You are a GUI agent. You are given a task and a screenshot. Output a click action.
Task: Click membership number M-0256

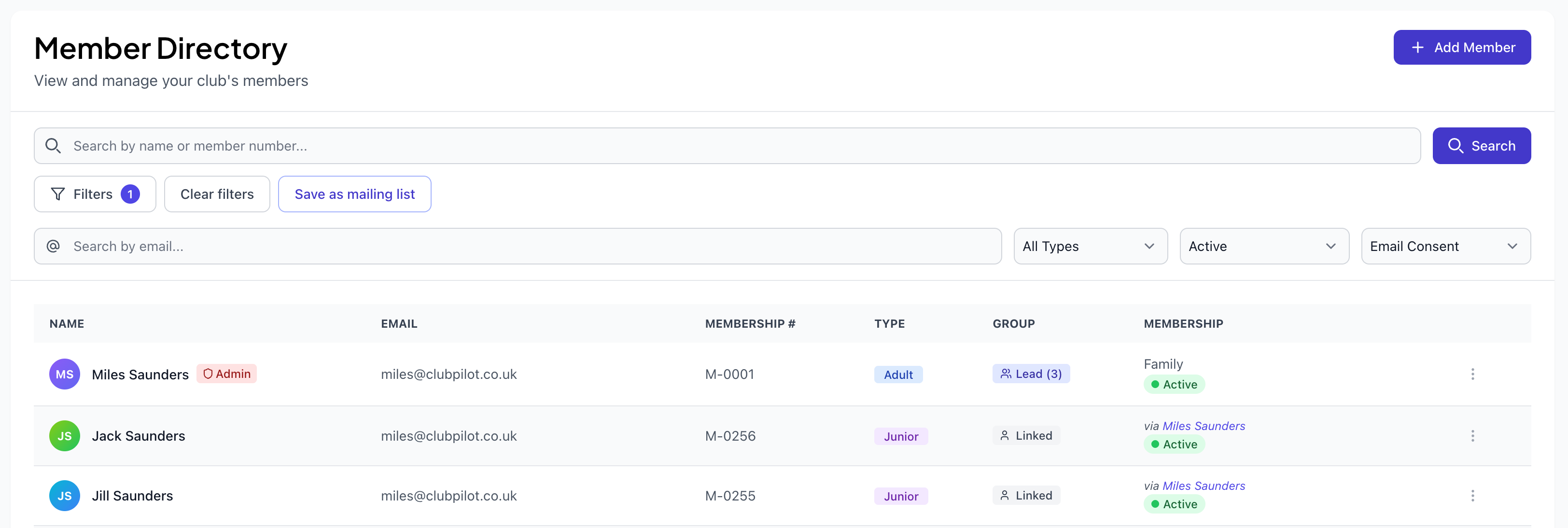pos(730,436)
